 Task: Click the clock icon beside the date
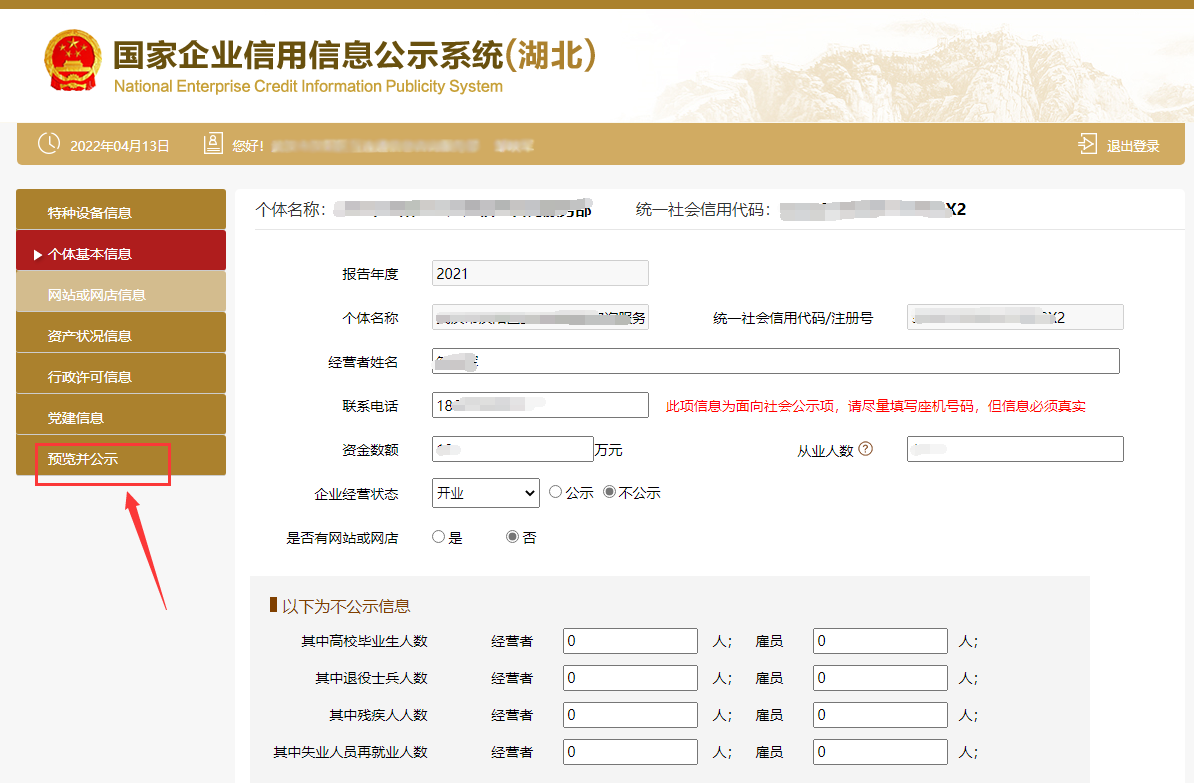pyautogui.click(x=49, y=144)
